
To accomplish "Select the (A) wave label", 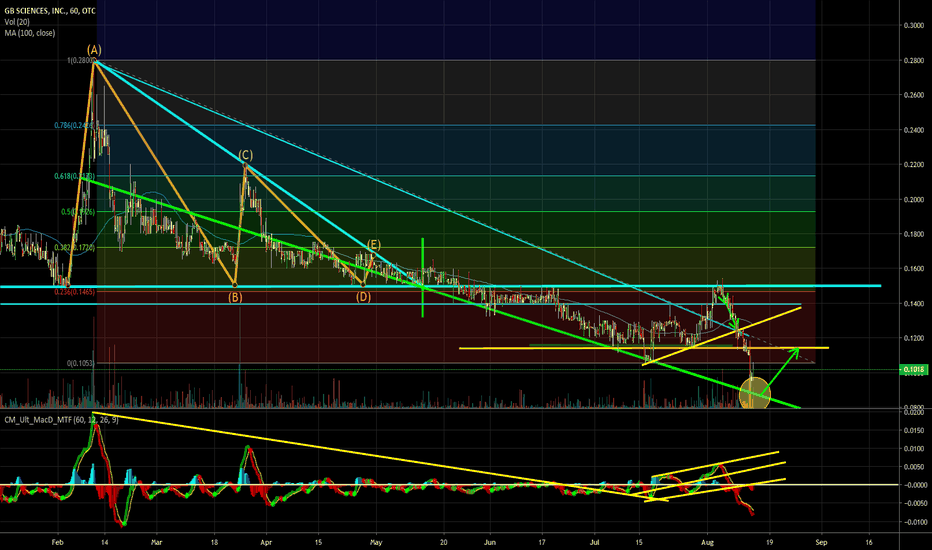I will coord(94,50).
